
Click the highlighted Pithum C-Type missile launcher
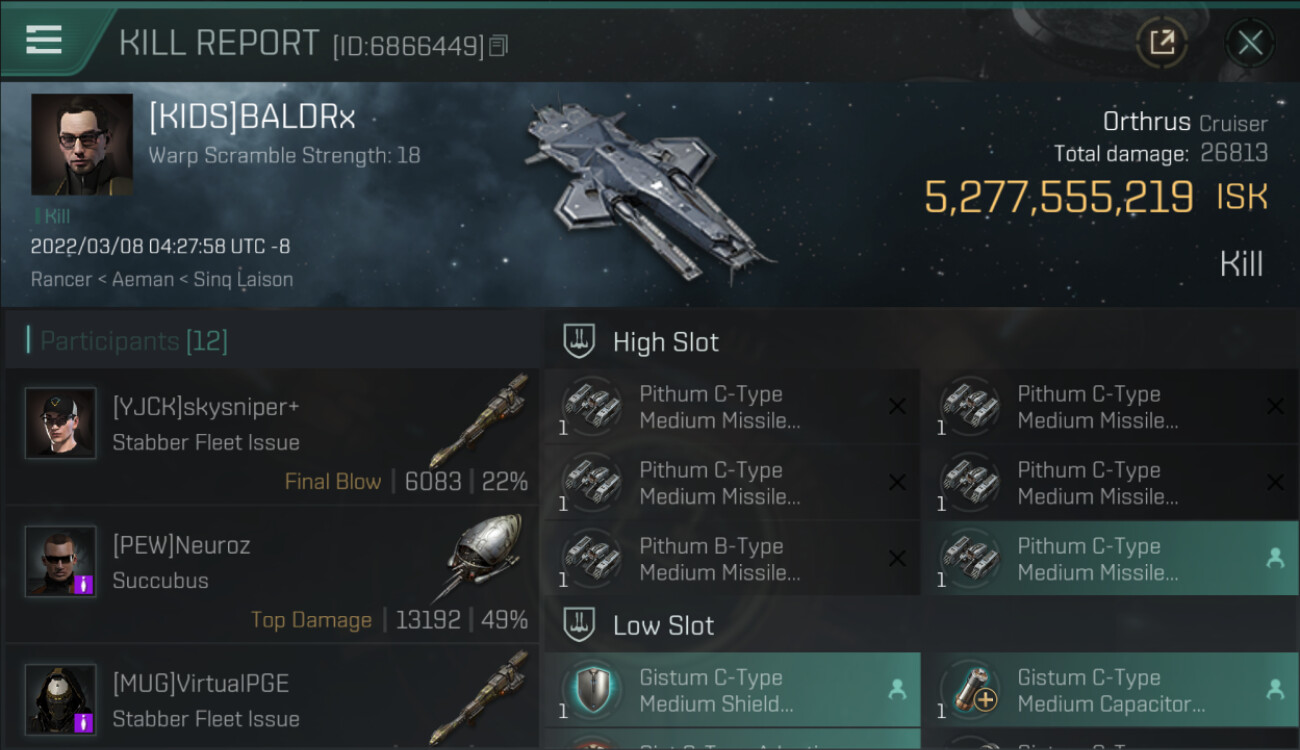pyautogui.click(x=1111, y=559)
